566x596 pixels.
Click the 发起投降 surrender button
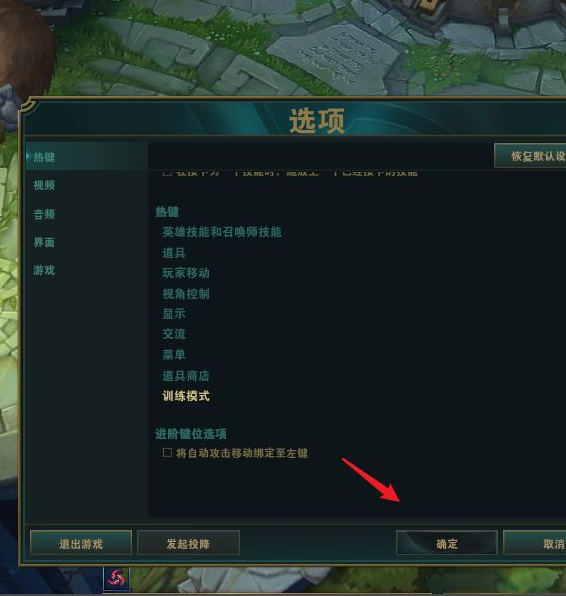188,544
